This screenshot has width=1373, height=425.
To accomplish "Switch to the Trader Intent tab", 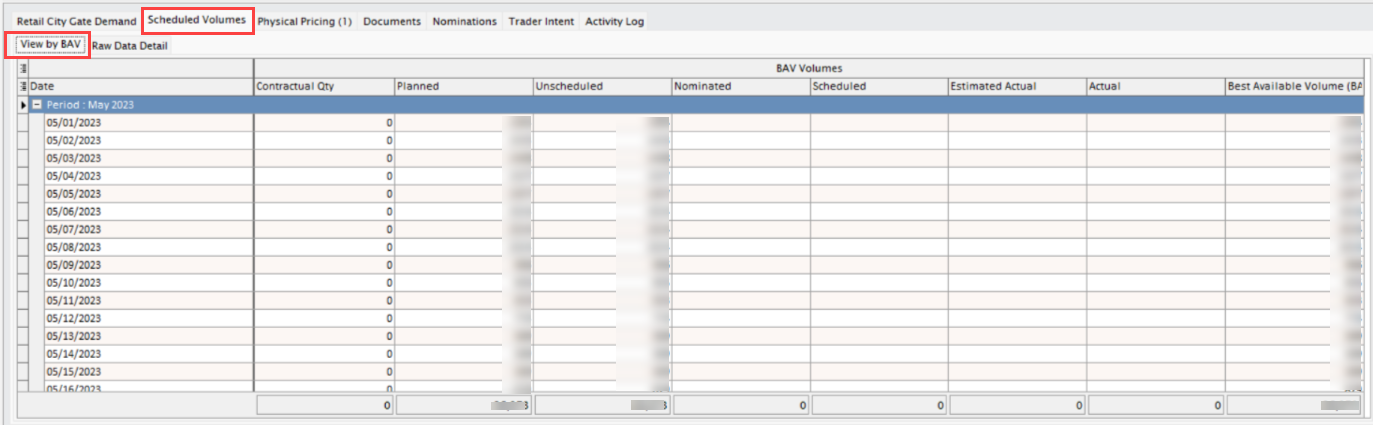I will coord(541,21).
